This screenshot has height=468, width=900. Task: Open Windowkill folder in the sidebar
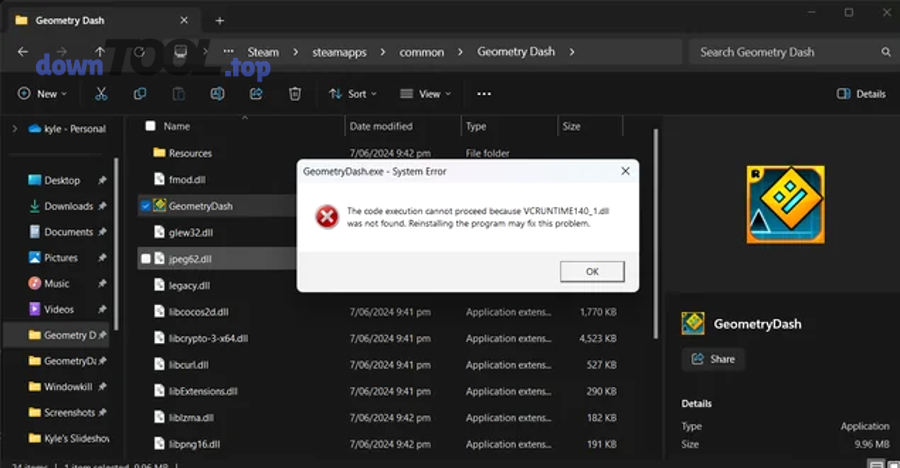coord(68,387)
